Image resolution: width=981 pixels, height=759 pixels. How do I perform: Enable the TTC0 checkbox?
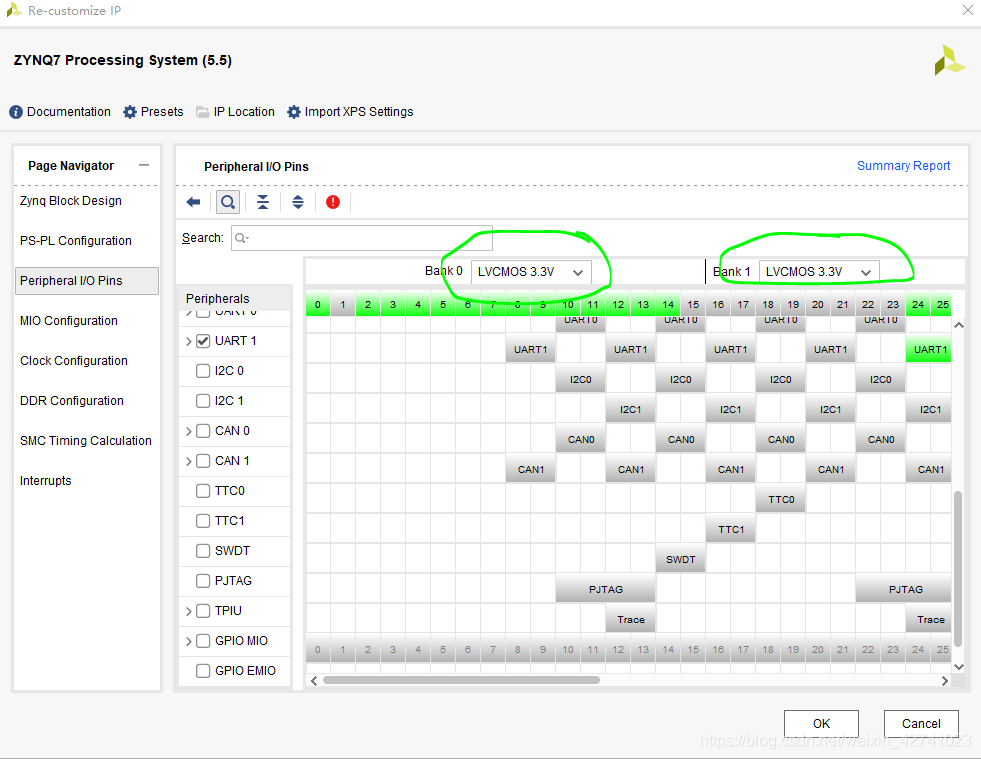pos(203,491)
